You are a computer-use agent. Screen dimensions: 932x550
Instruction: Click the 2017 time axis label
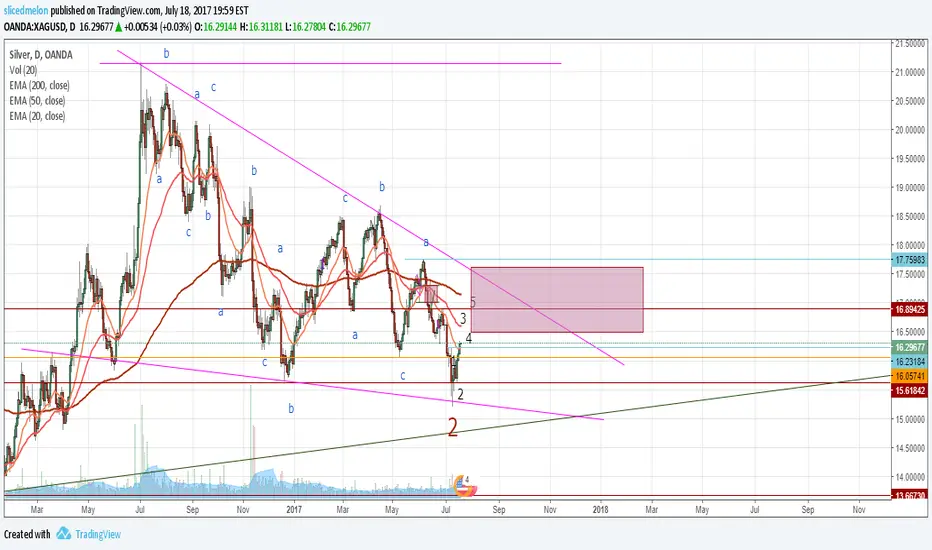(294, 510)
